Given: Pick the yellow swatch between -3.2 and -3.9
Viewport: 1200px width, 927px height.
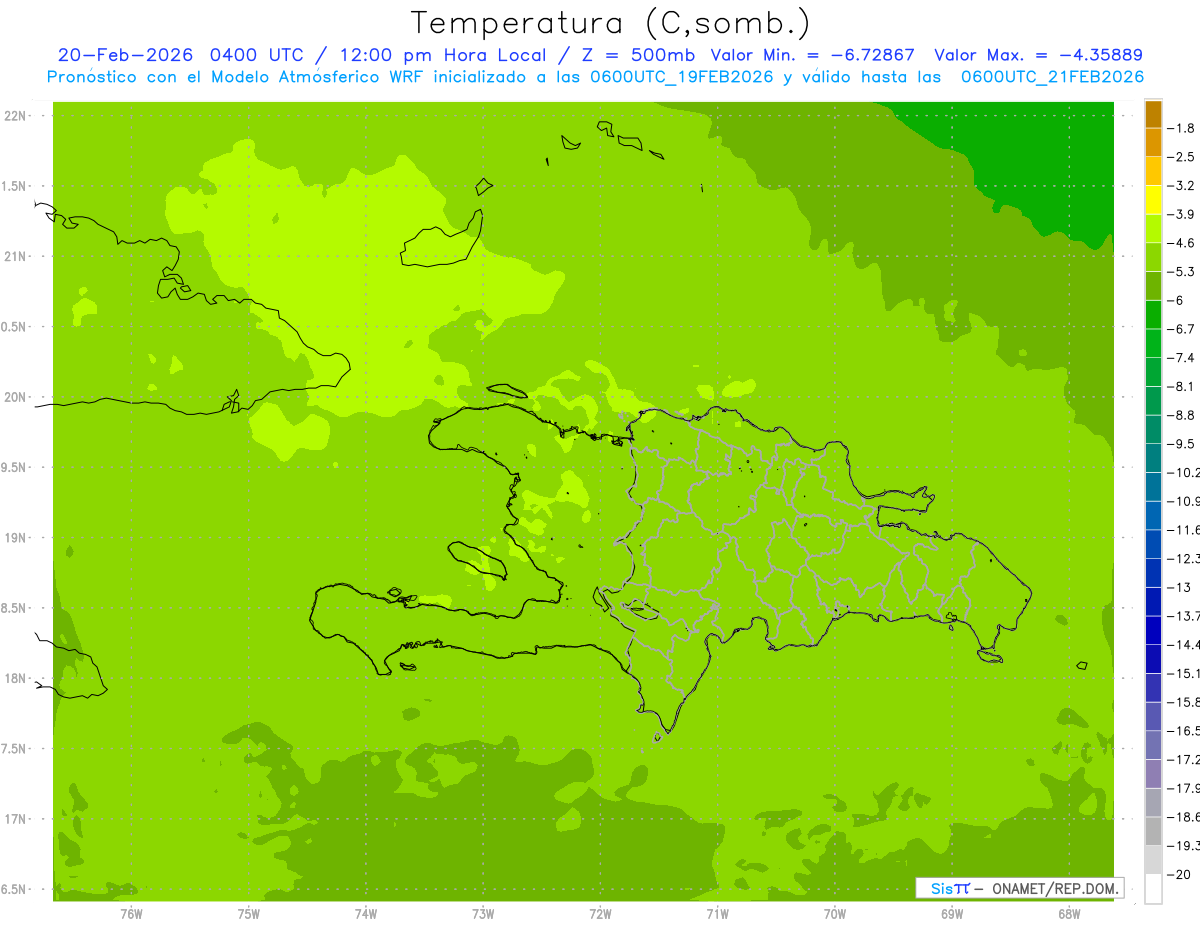Looking at the screenshot, I should tap(1153, 200).
